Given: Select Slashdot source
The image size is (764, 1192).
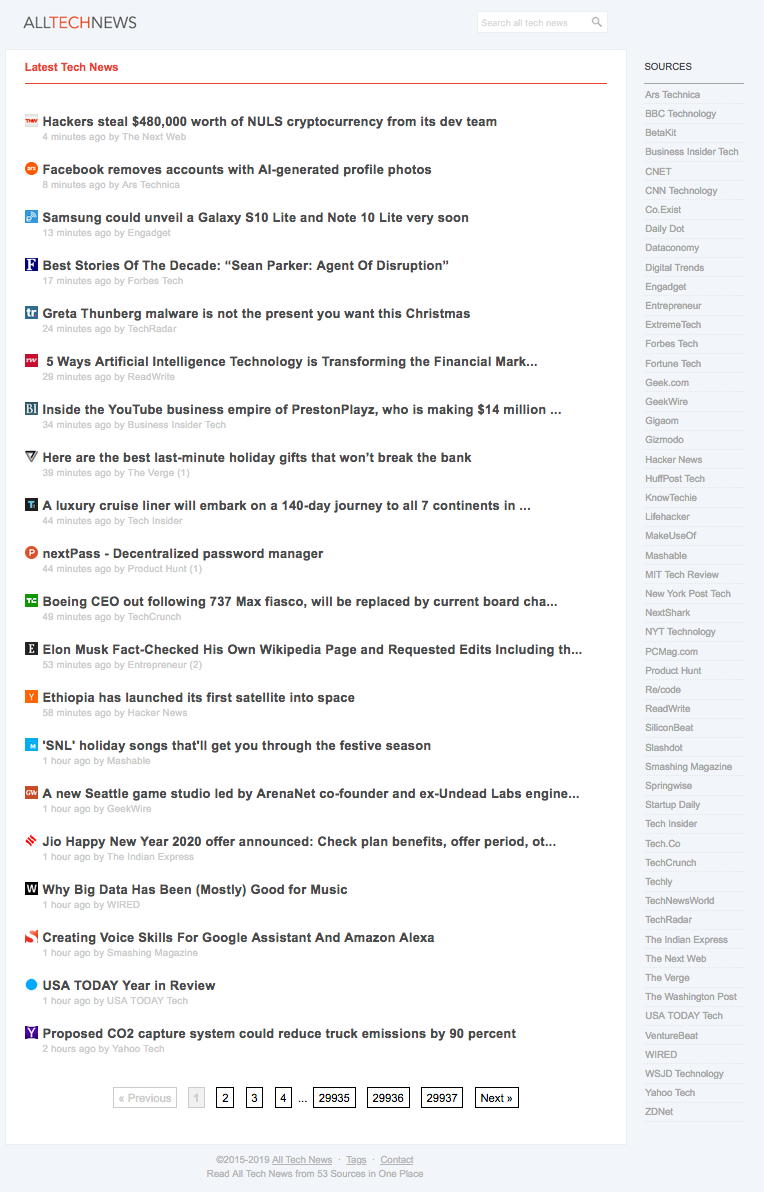Looking at the screenshot, I should pos(664,747).
